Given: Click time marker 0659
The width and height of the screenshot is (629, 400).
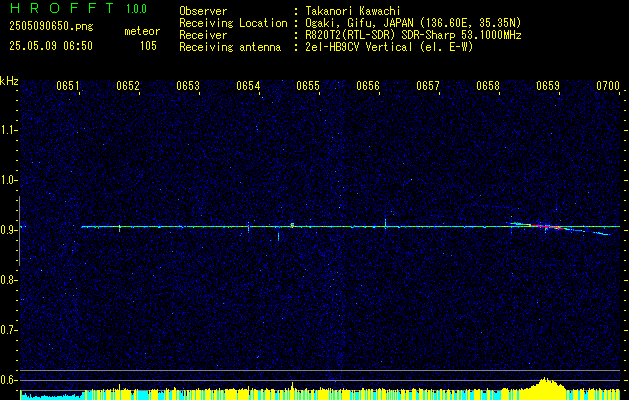Looking at the screenshot, I should pos(548,86).
